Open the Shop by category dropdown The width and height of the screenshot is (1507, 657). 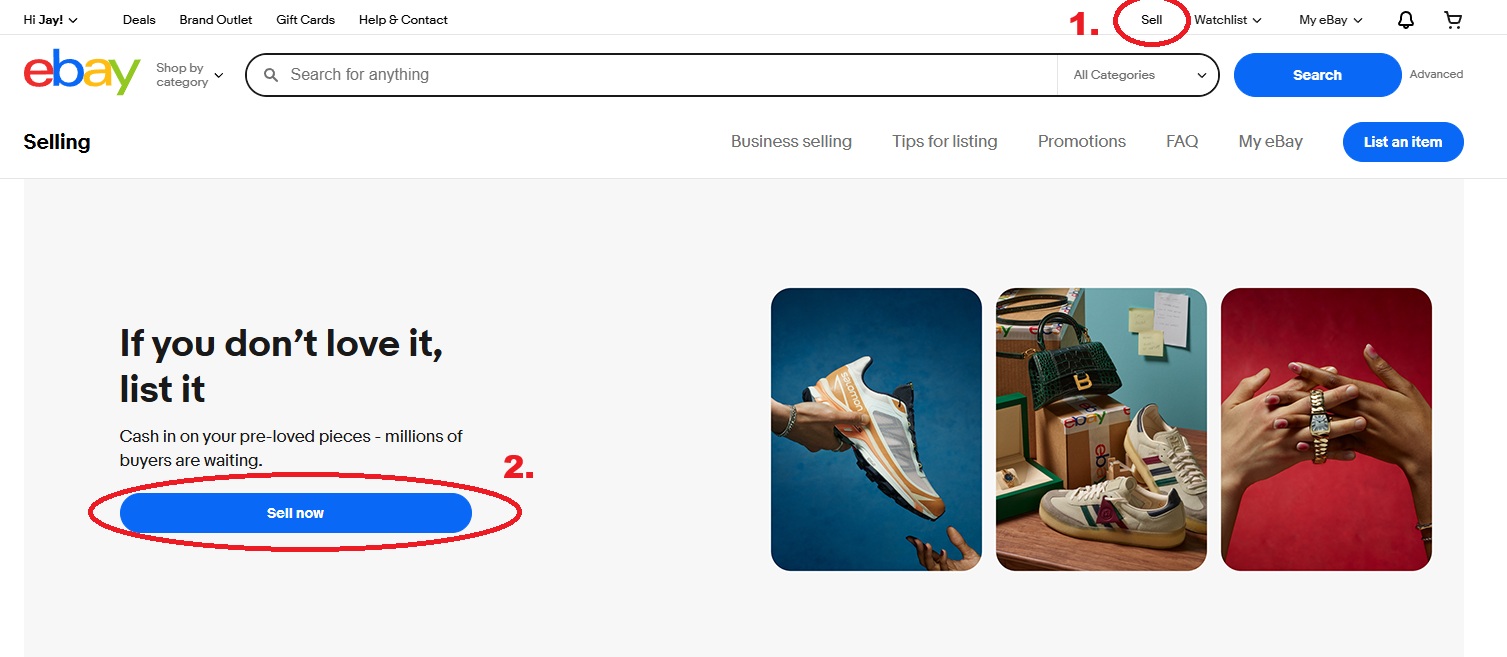189,75
